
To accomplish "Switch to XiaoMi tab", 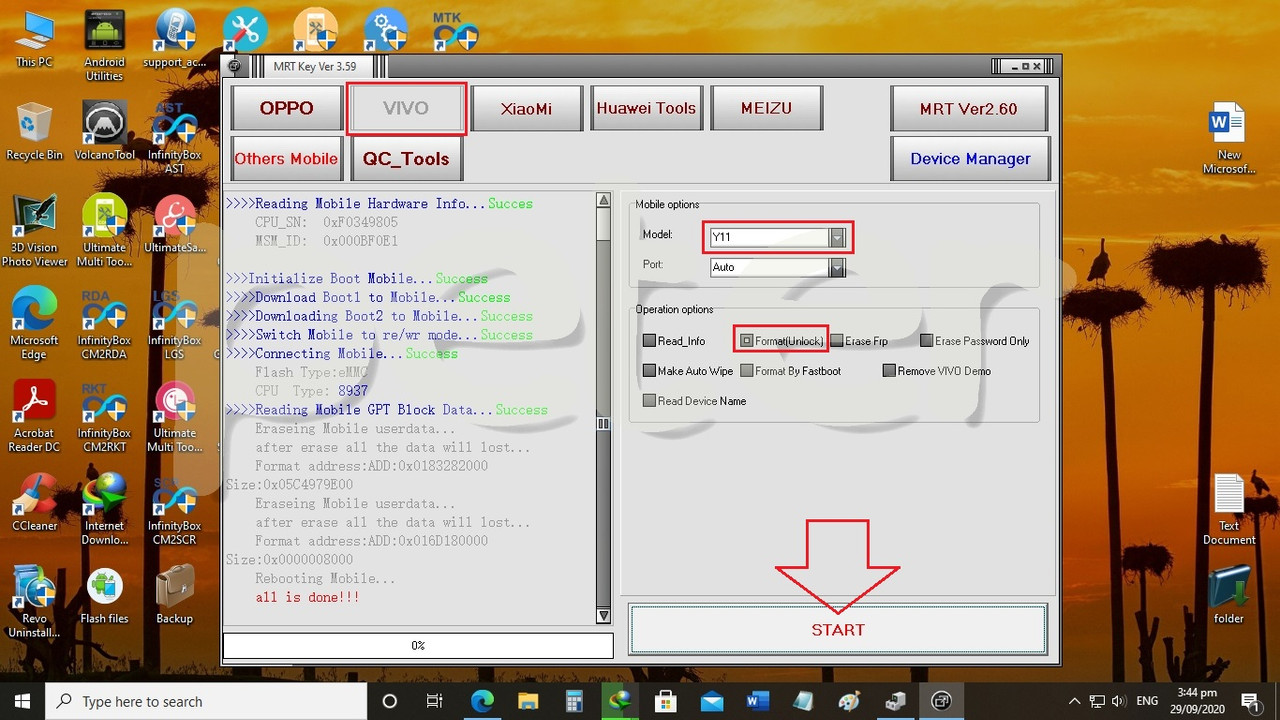I will click(526, 108).
